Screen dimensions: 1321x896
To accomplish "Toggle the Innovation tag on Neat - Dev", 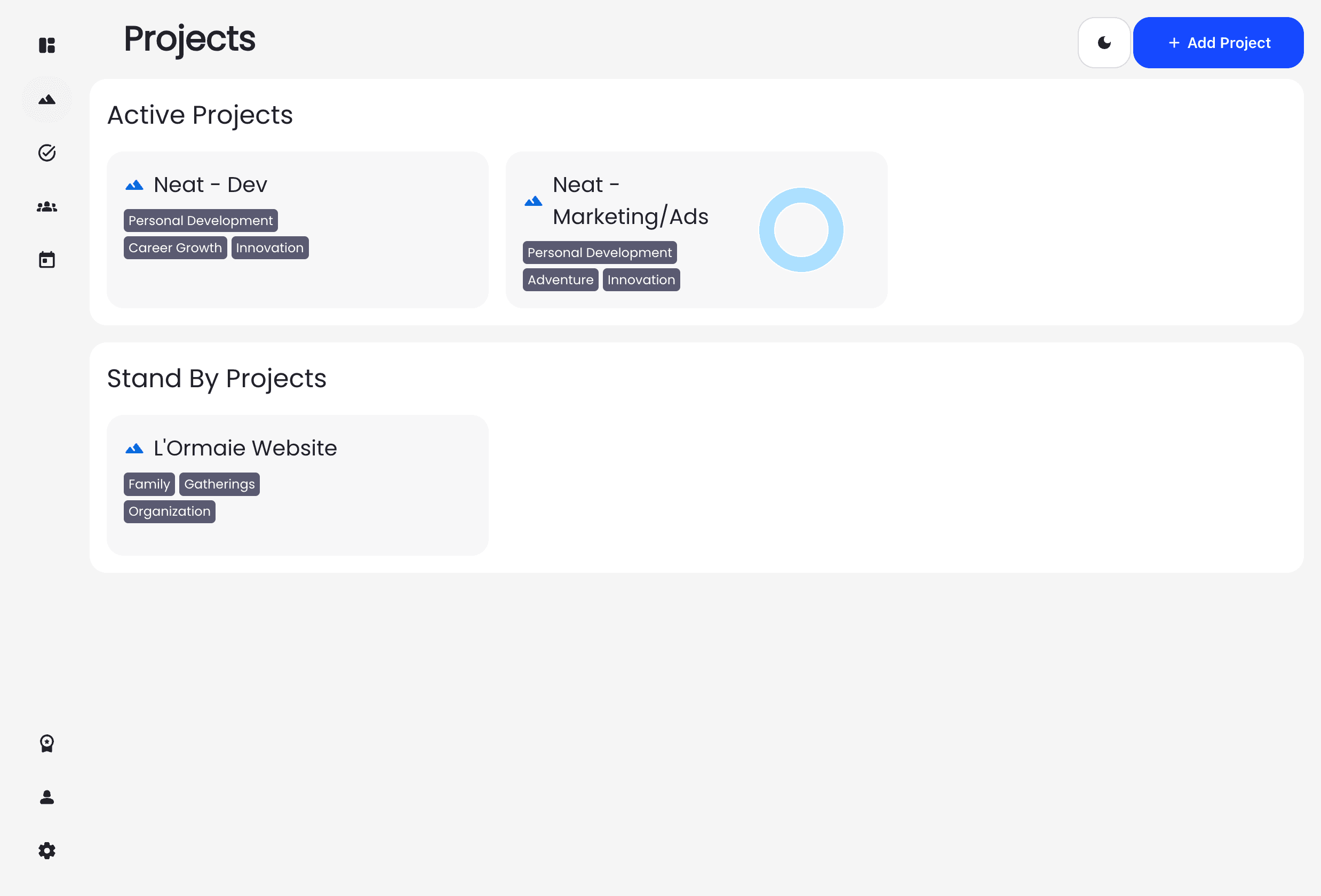I will (269, 247).
